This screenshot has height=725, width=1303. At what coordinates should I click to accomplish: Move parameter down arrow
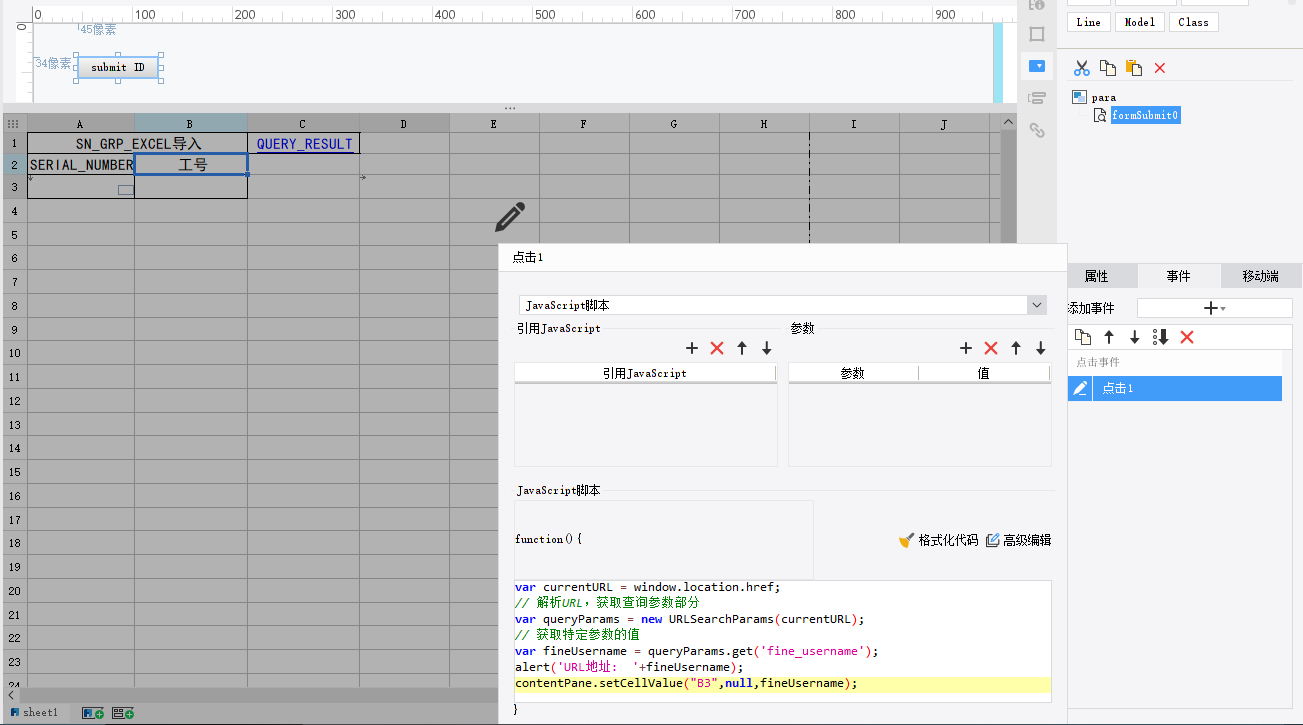pos(1041,348)
